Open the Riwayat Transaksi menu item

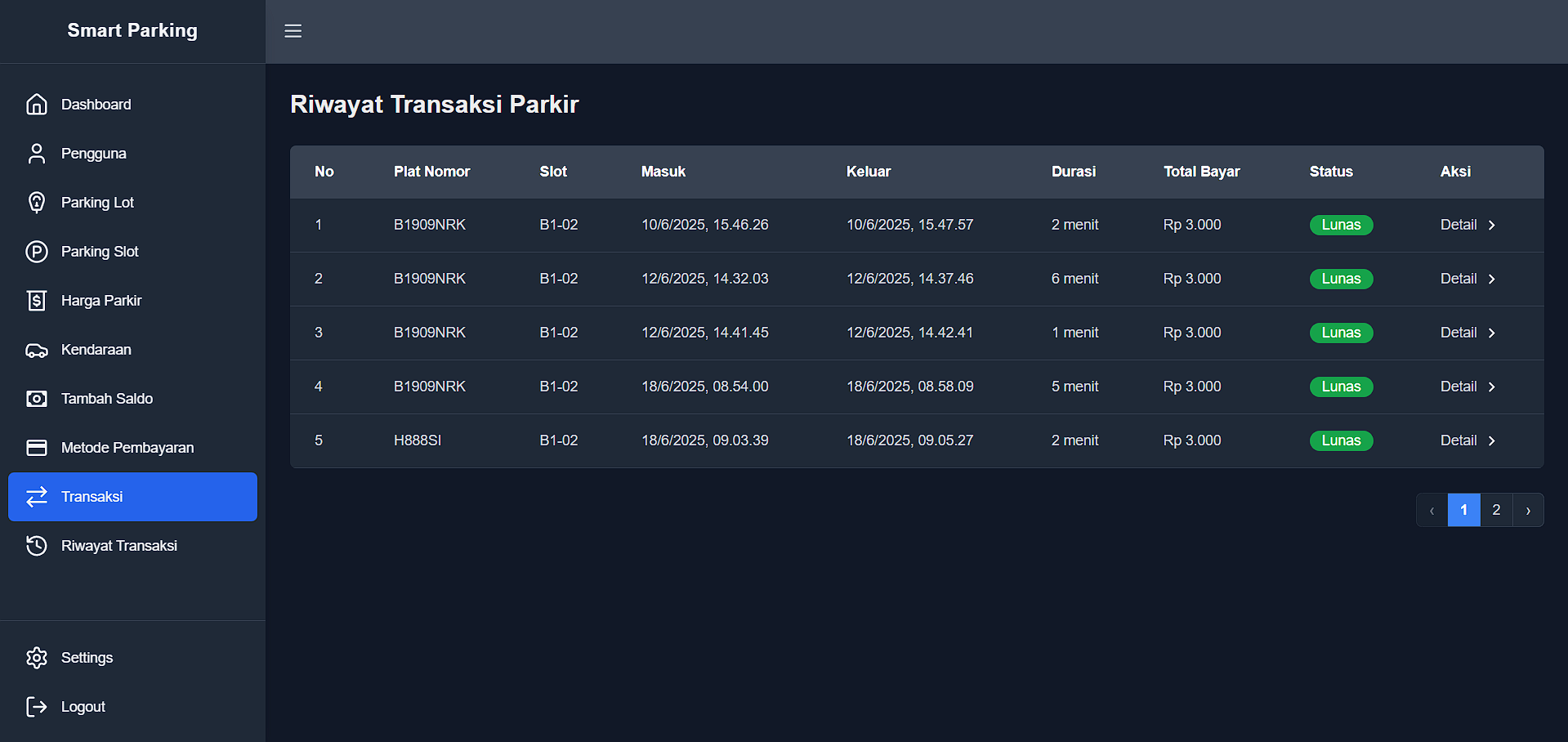119,546
